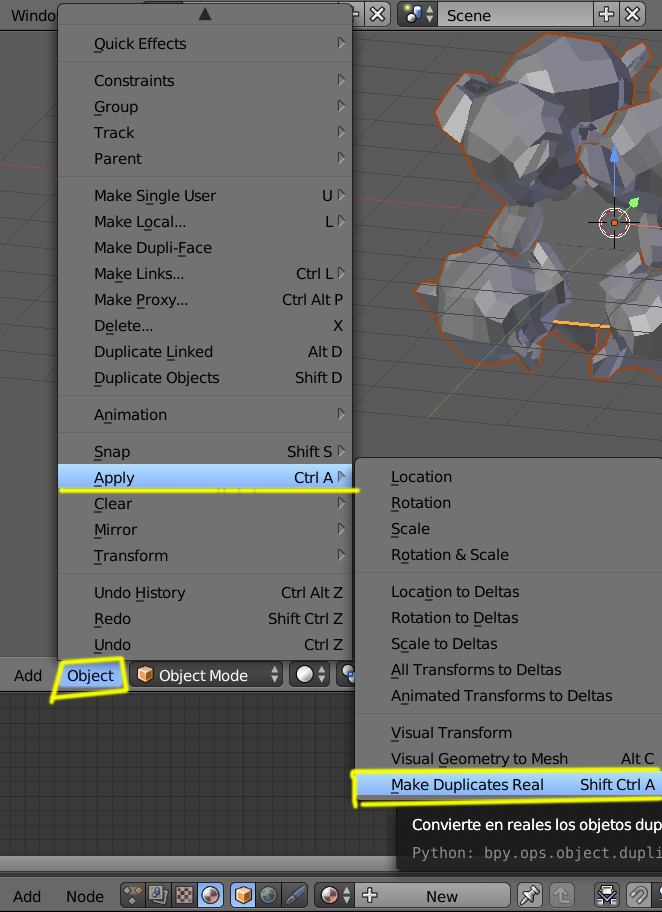
Task: Apply Rotation & Scale
Action: [509, 554]
